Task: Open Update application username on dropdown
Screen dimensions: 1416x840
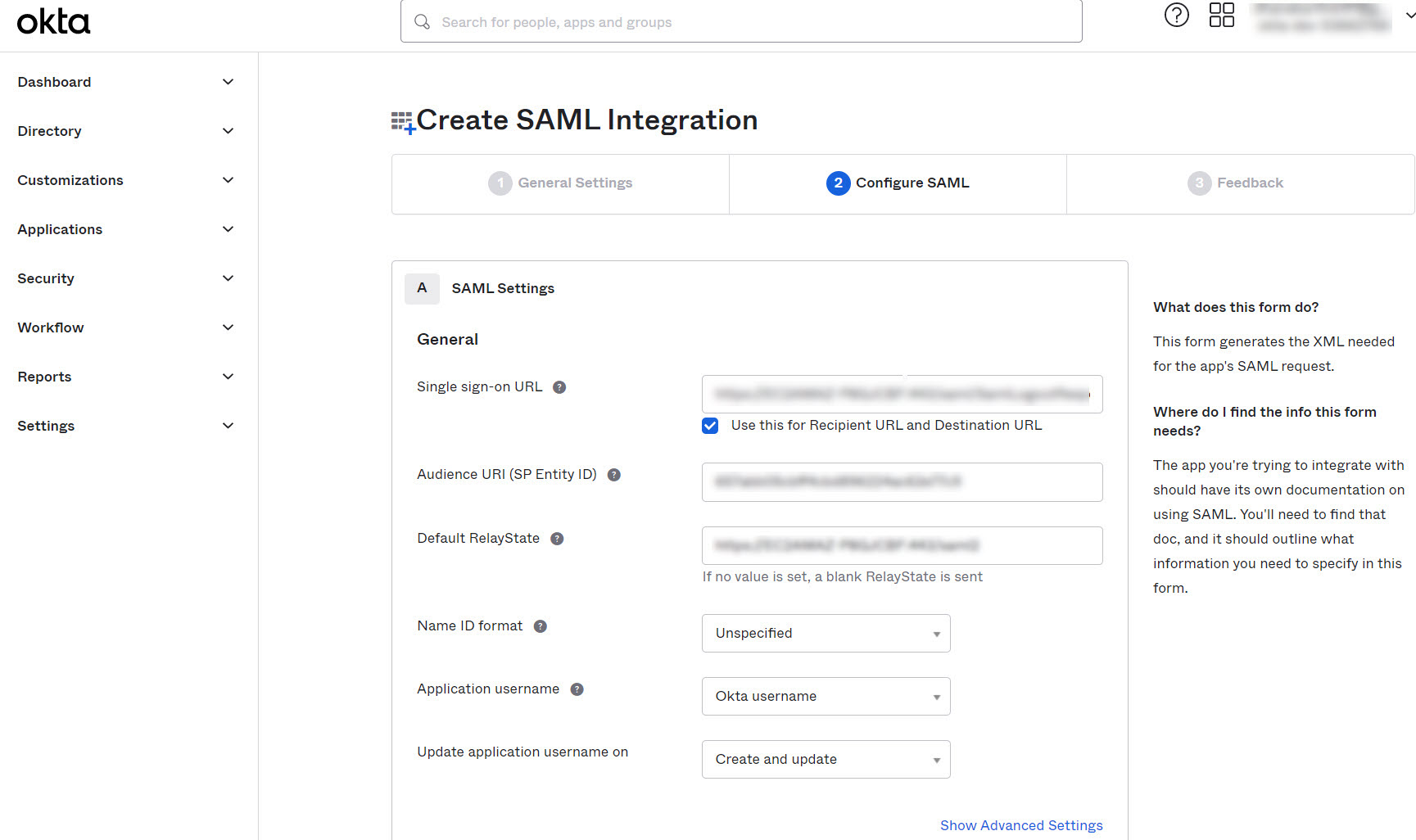Action: pos(826,760)
